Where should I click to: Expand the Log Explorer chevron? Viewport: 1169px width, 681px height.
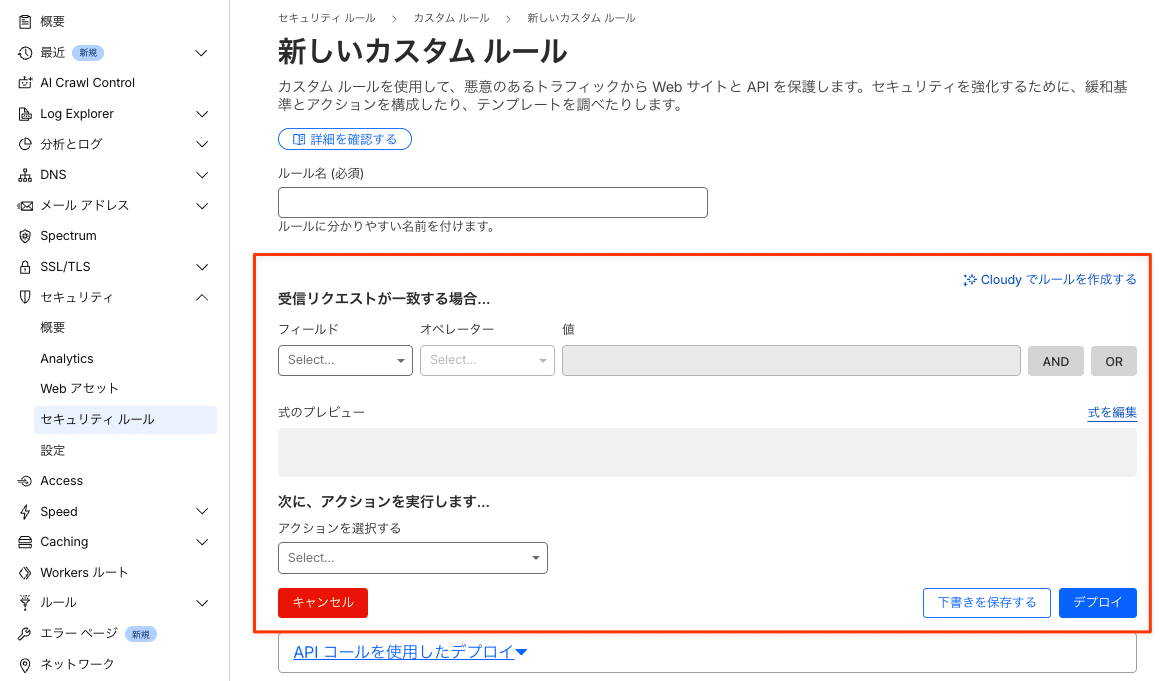(x=202, y=114)
